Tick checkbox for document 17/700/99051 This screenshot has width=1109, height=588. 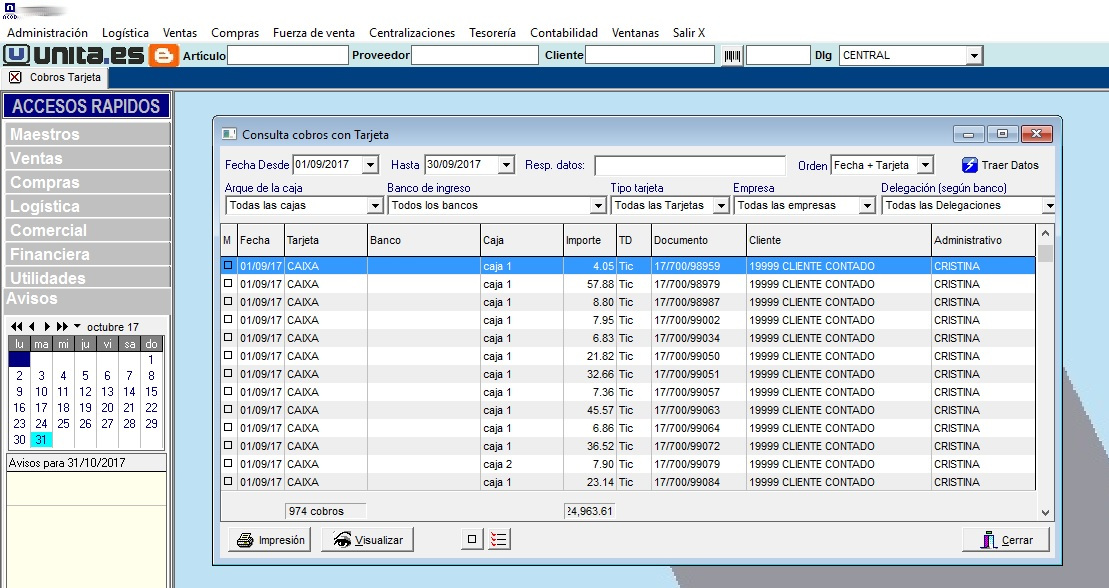[228, 373]
